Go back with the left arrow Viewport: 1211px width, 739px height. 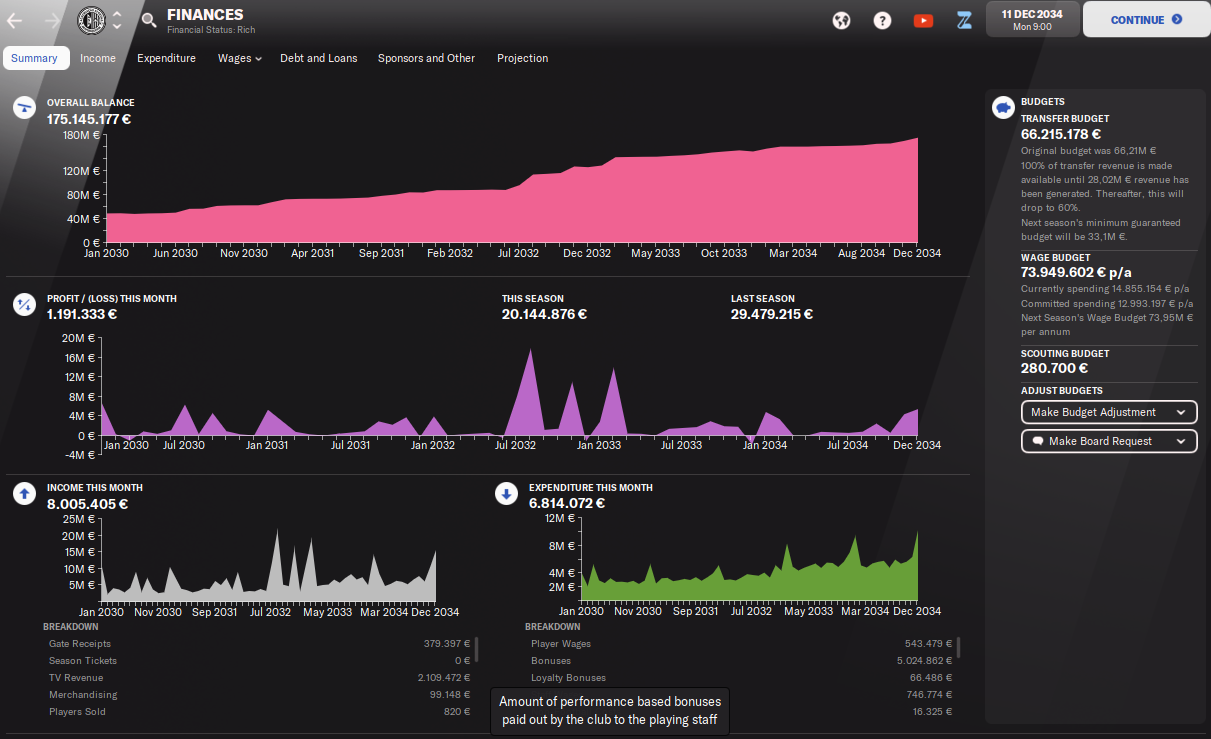[14, 20]
